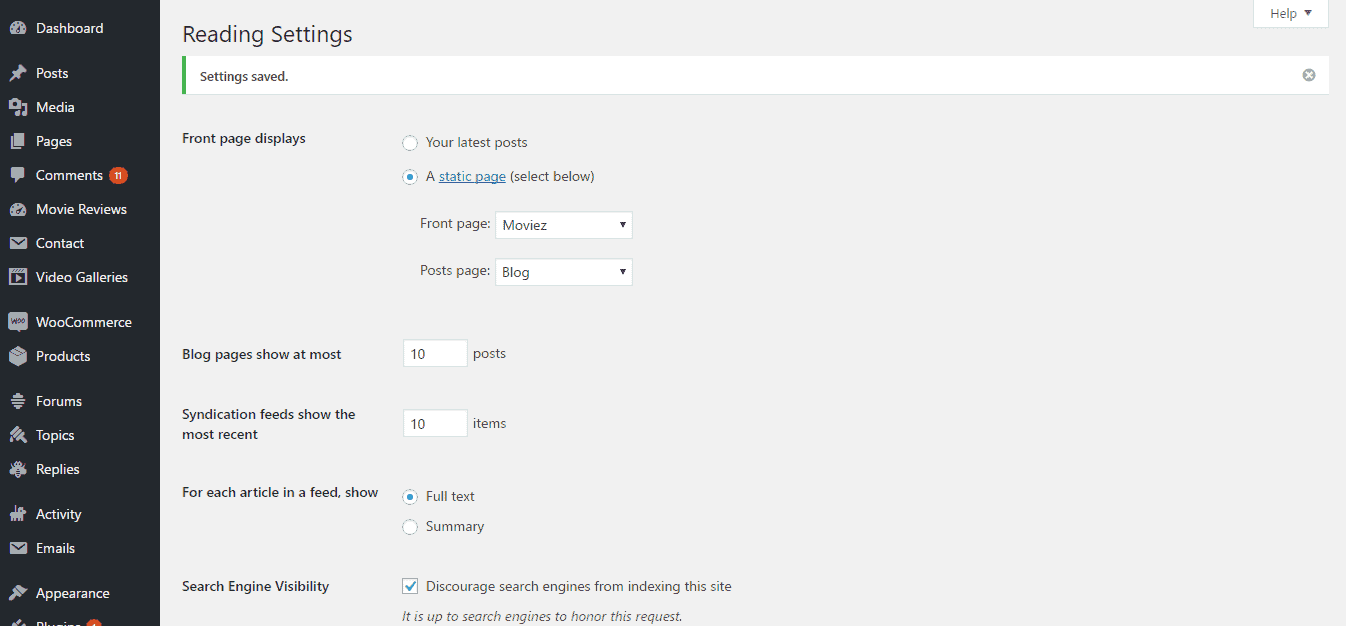Open the Posts page dropdown showing Blog
This screenshot has height=626, width=1346.
tap(564, 272)
